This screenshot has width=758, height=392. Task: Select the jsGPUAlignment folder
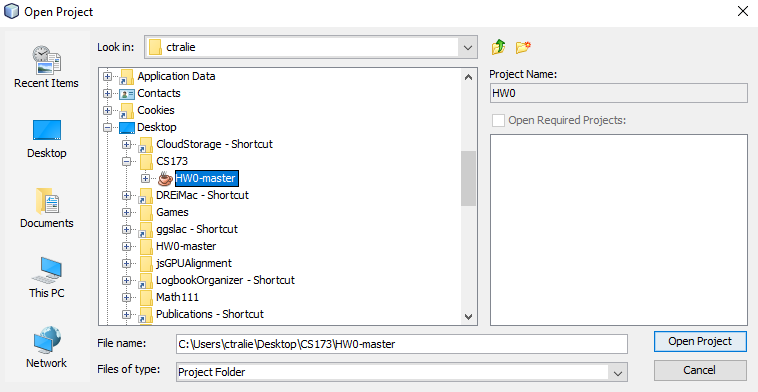[x=194, y=263]
